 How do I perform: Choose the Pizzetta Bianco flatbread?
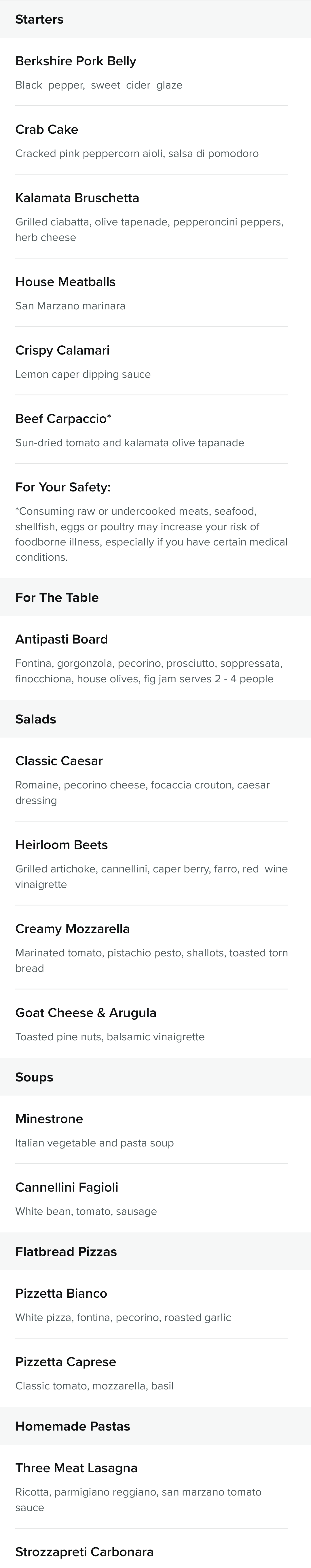[155, 1304]
